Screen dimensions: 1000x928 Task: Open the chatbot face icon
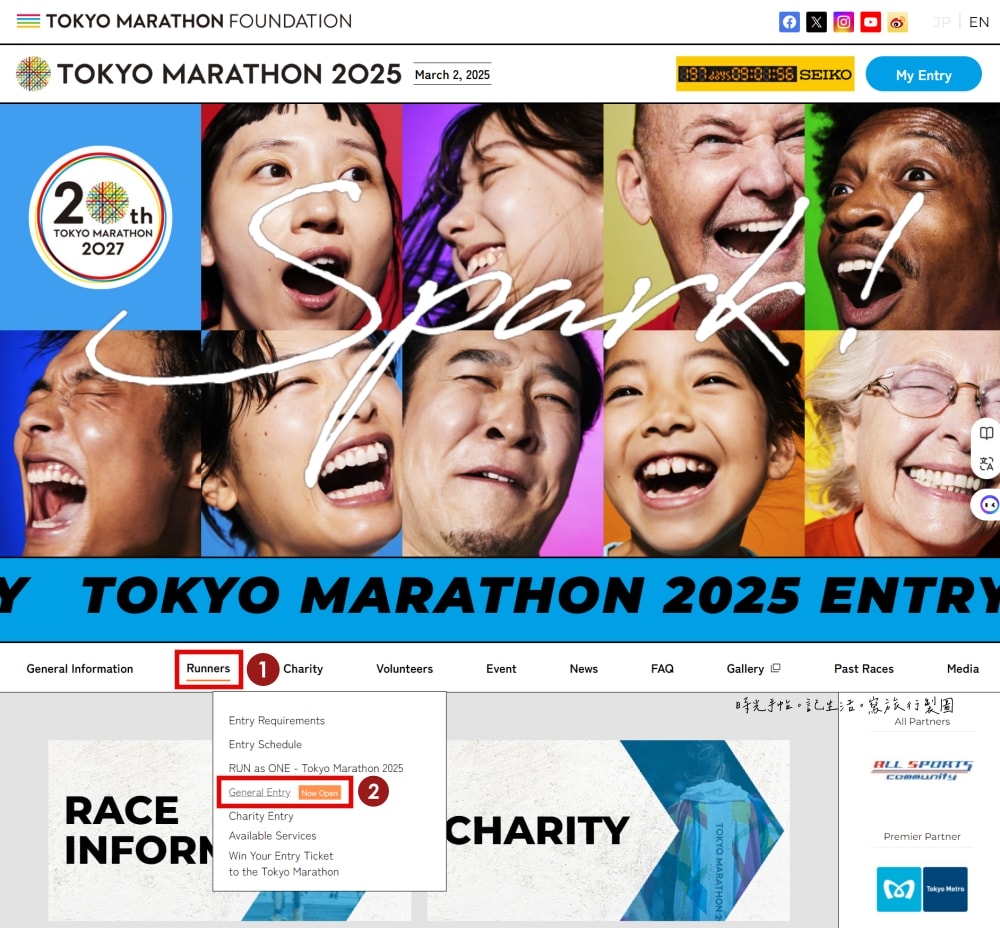(x=989, y=505)
